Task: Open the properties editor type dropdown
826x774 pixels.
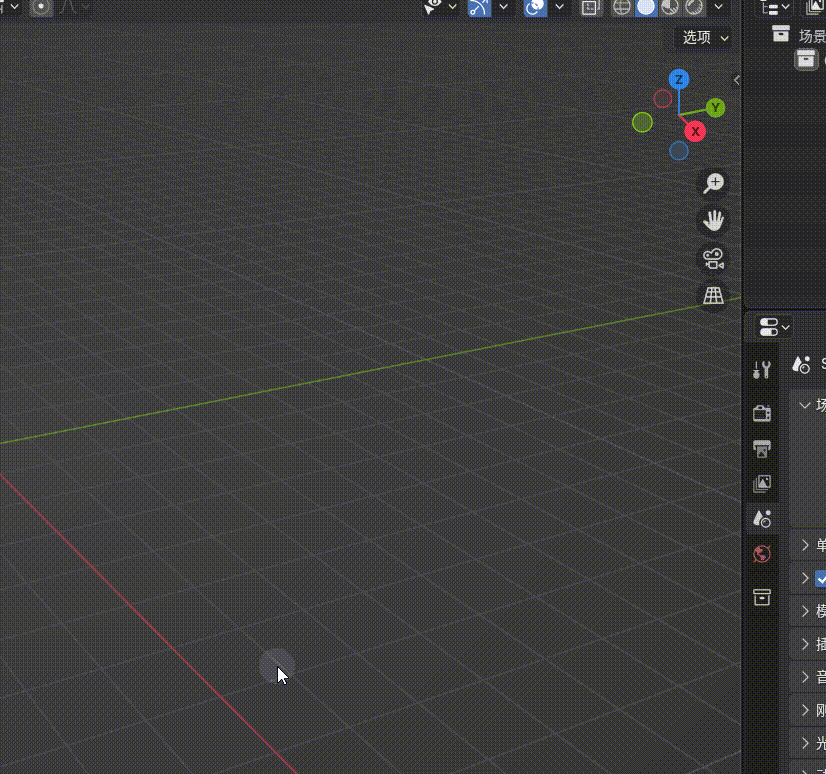Action: tap(774, 327)
